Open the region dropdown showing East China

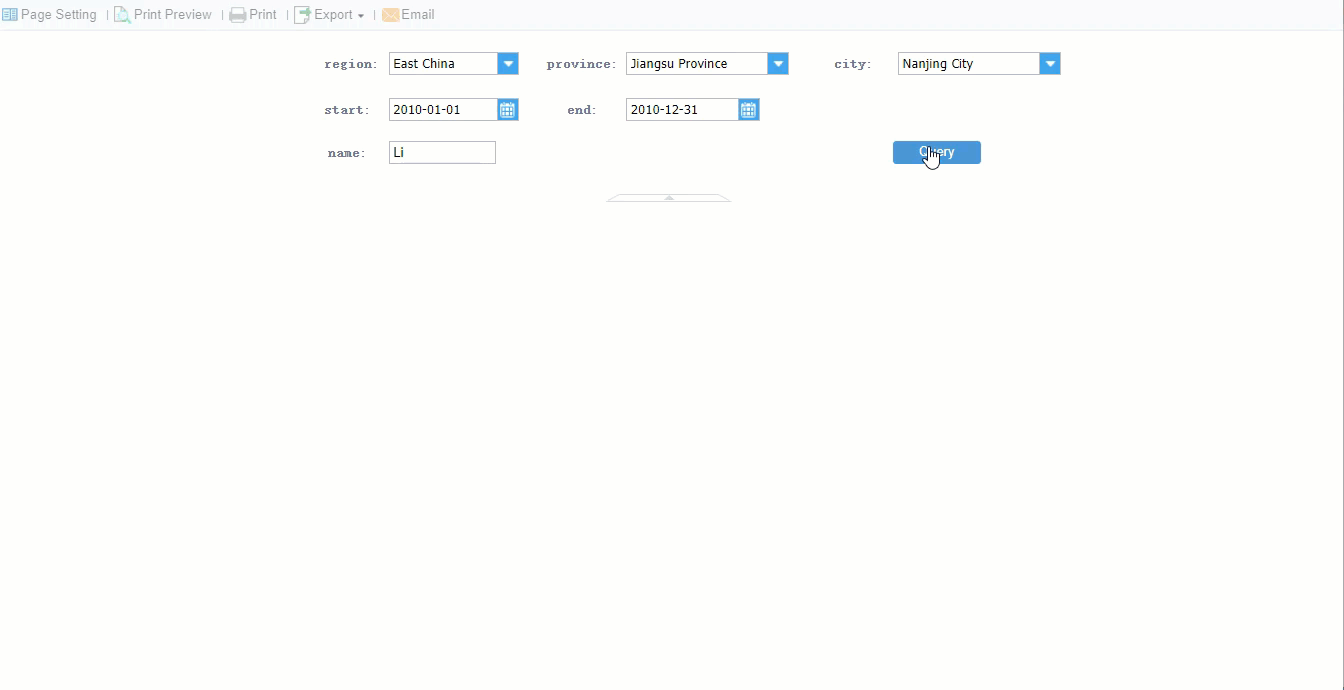(508, 63)
